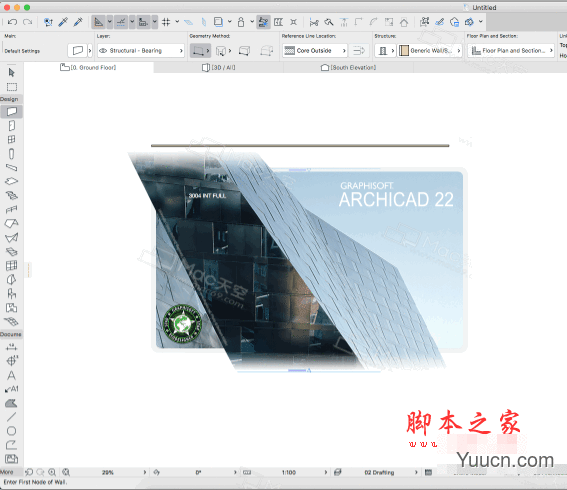Open the Generic Wall structure dropdown
The height and width of the screenshot is (490, 567).
click(x=430, y=51)
